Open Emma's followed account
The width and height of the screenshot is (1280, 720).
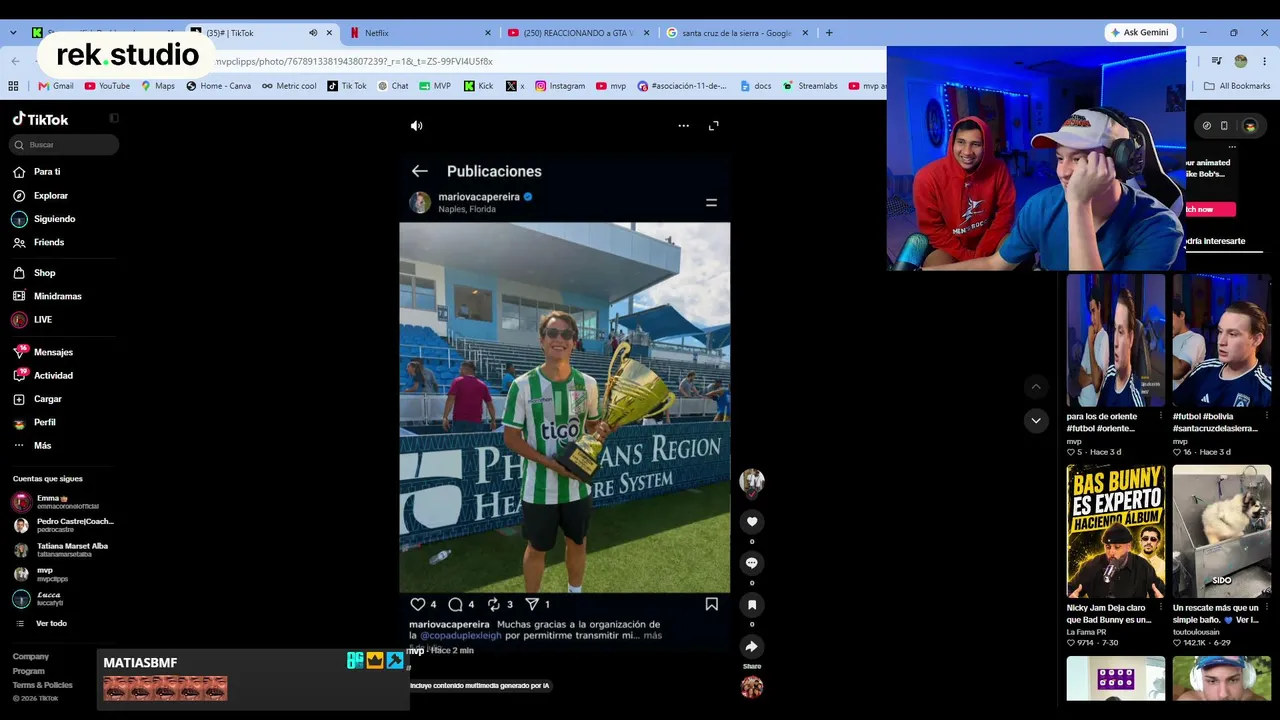click(64, 502)
